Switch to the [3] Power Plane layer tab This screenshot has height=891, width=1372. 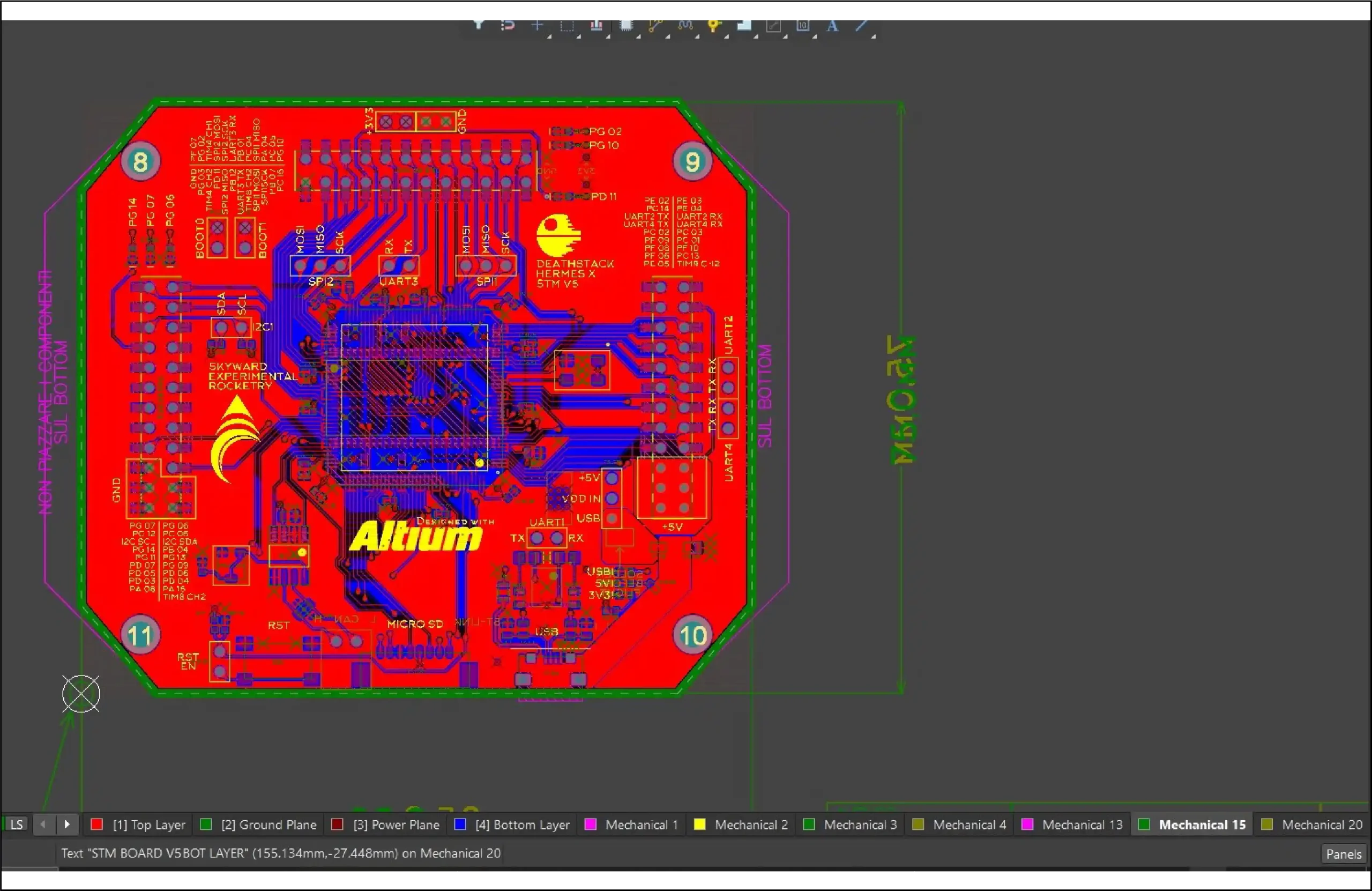pyautogui.click(x=386, y=825)
